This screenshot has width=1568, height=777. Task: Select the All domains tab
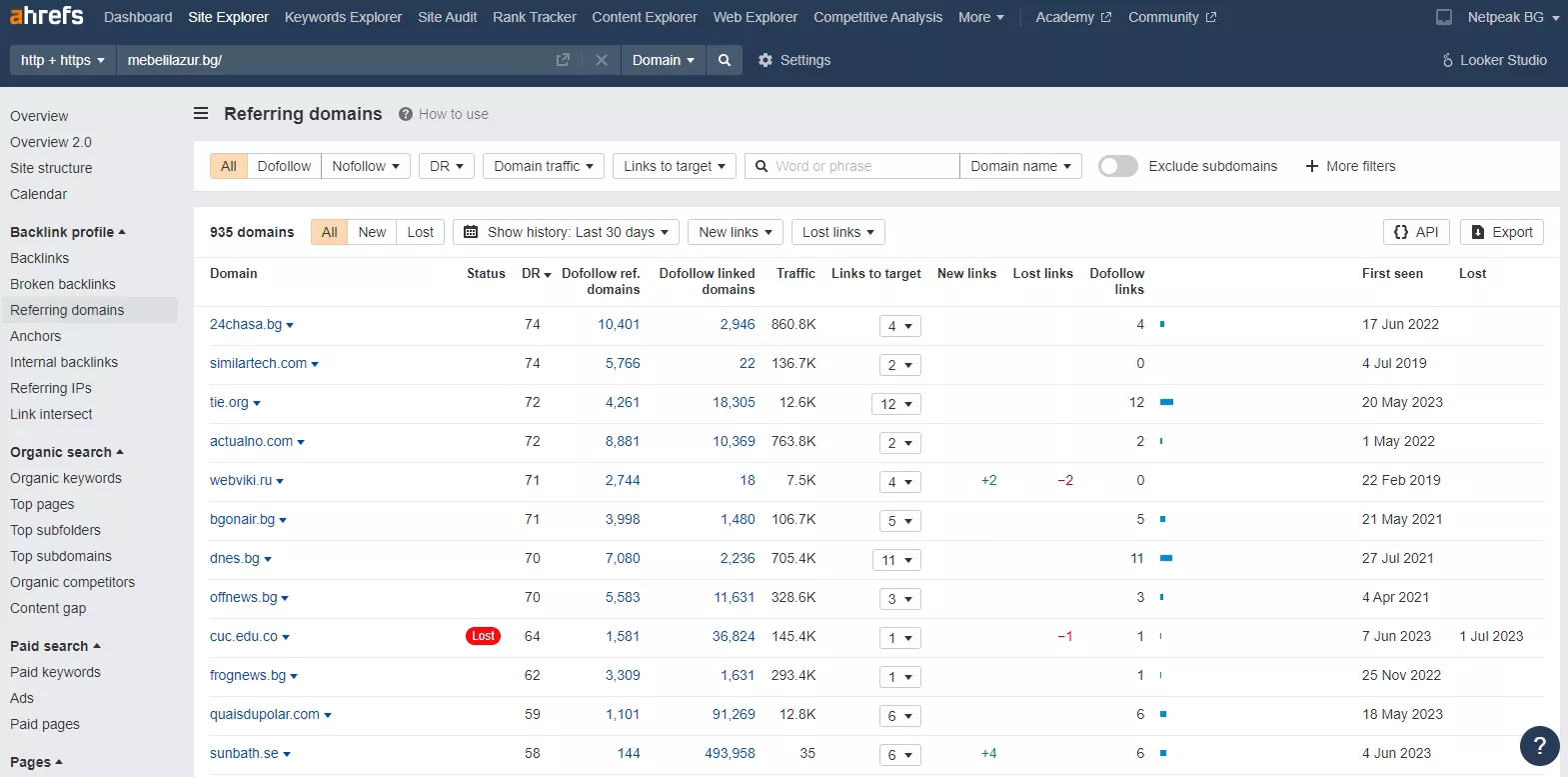coord(330,232)
